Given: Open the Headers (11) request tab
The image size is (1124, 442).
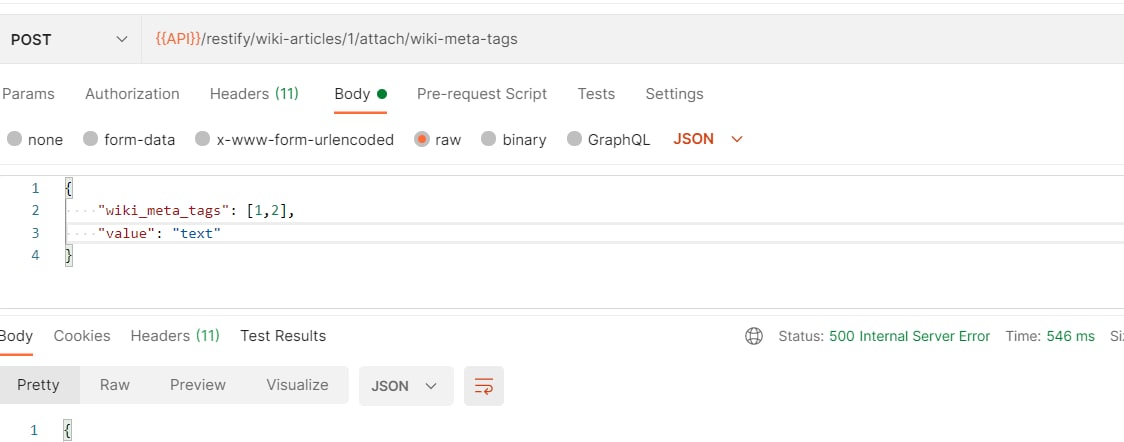Looking at the screenshot, I should click(254, 94).
